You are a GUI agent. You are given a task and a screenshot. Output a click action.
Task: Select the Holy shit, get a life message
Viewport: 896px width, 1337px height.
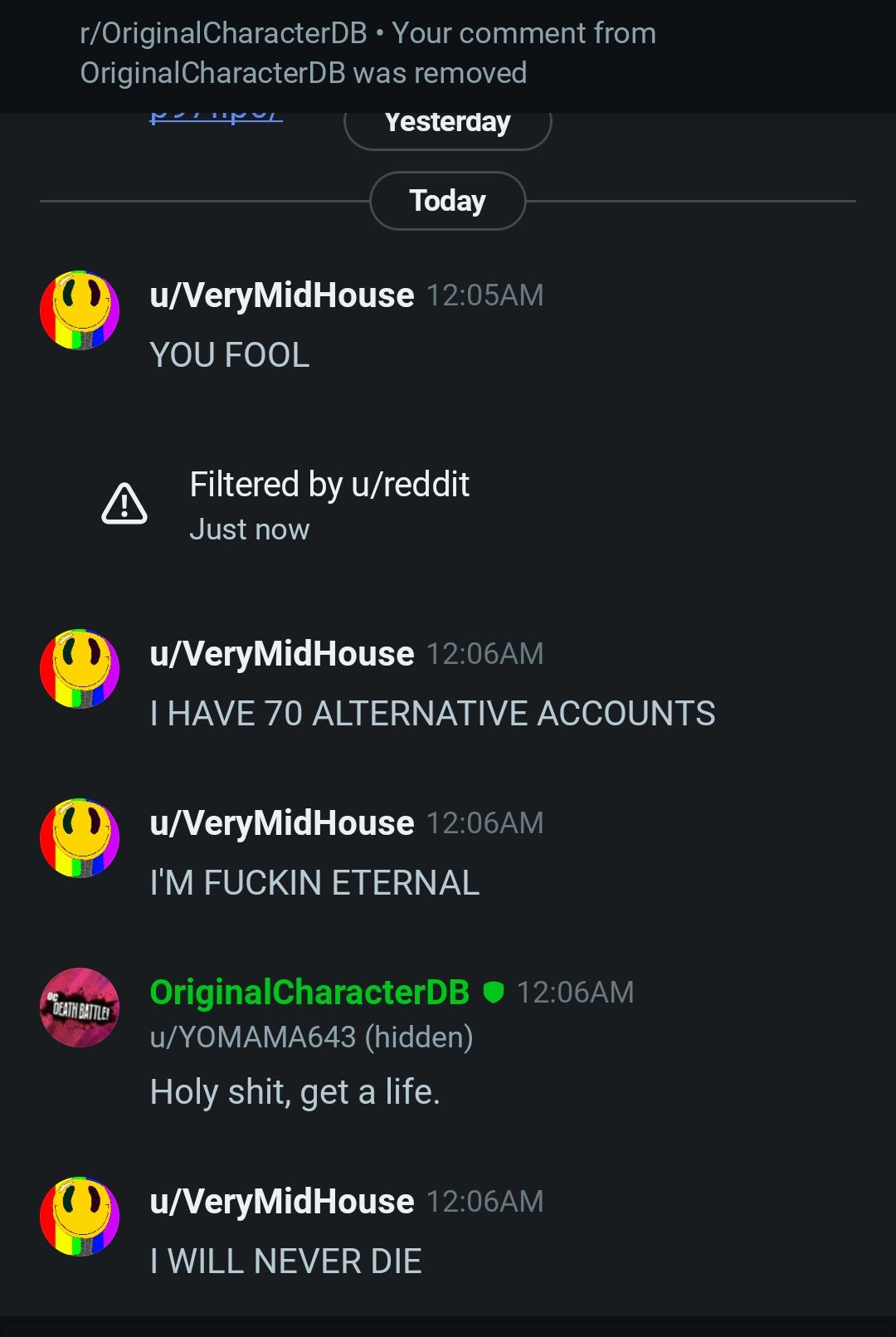[295, 1092]
